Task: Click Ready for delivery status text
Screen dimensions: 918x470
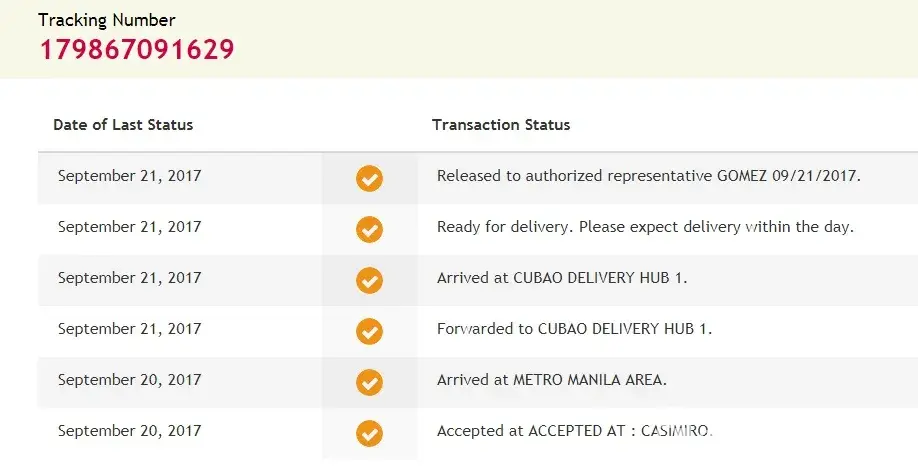Action: [645, 227]
